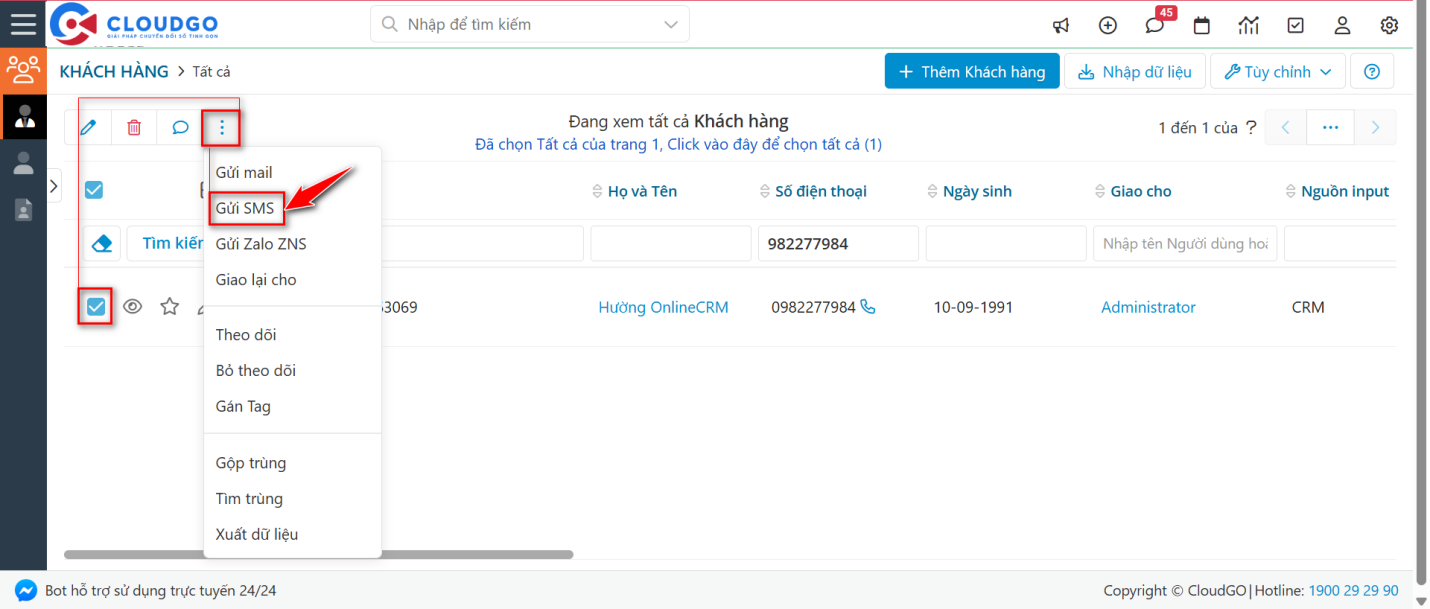Open the reports chart icon

click(x=1248, y=25)
